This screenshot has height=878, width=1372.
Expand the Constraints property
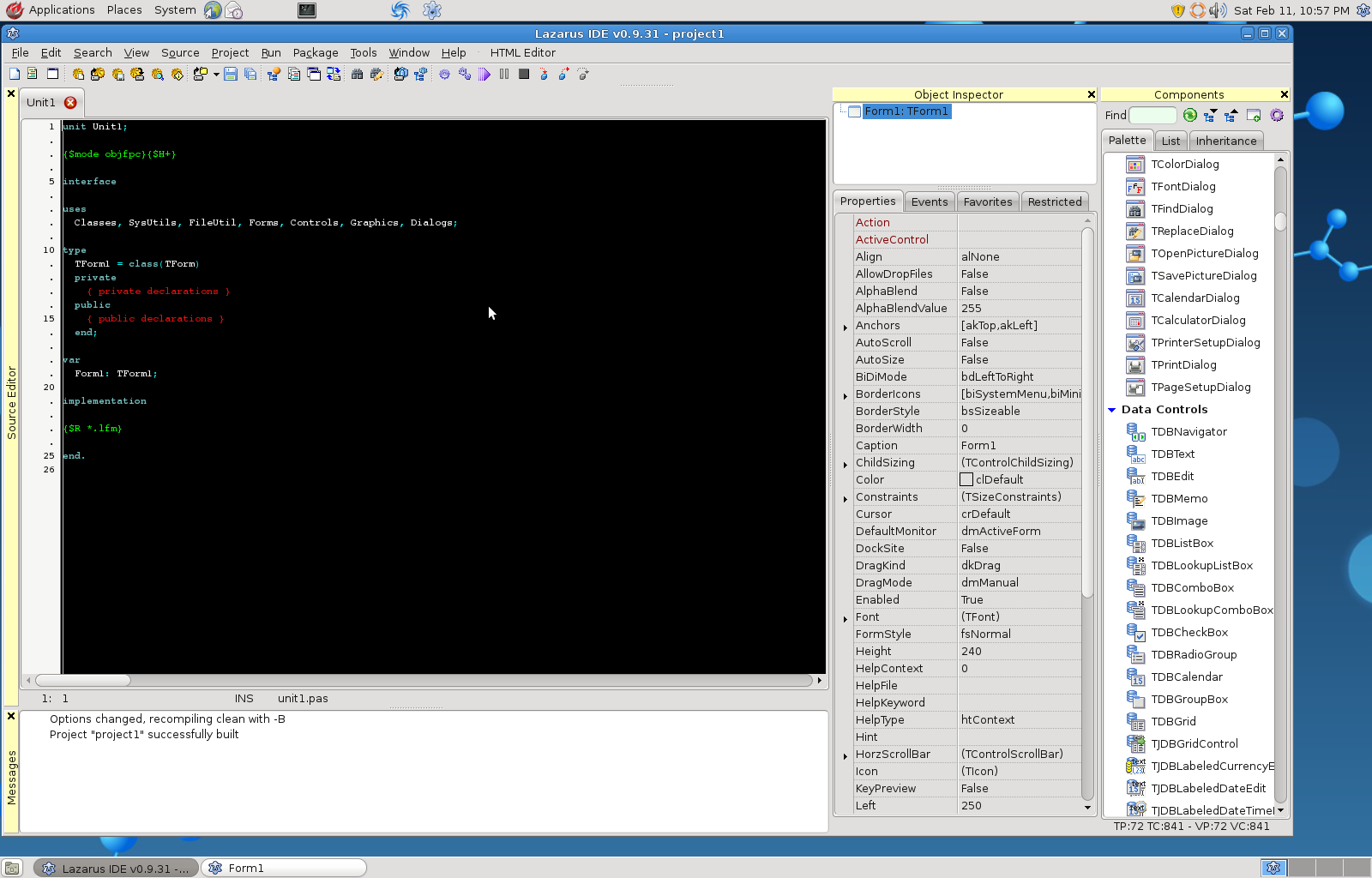(845, 498)
